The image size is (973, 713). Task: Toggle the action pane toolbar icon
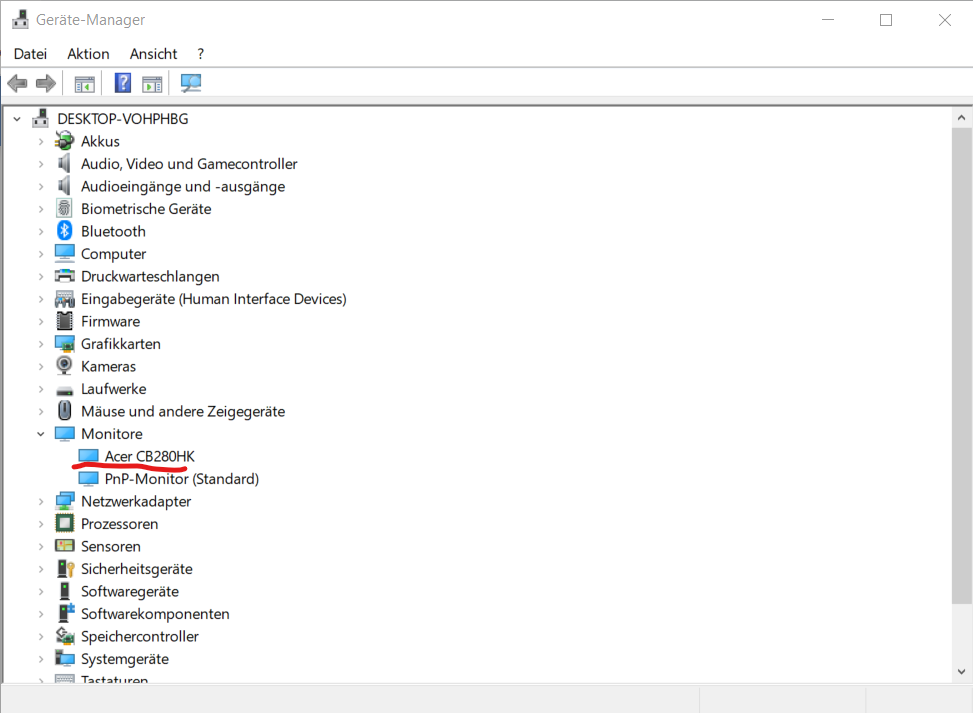pos(152,83)
